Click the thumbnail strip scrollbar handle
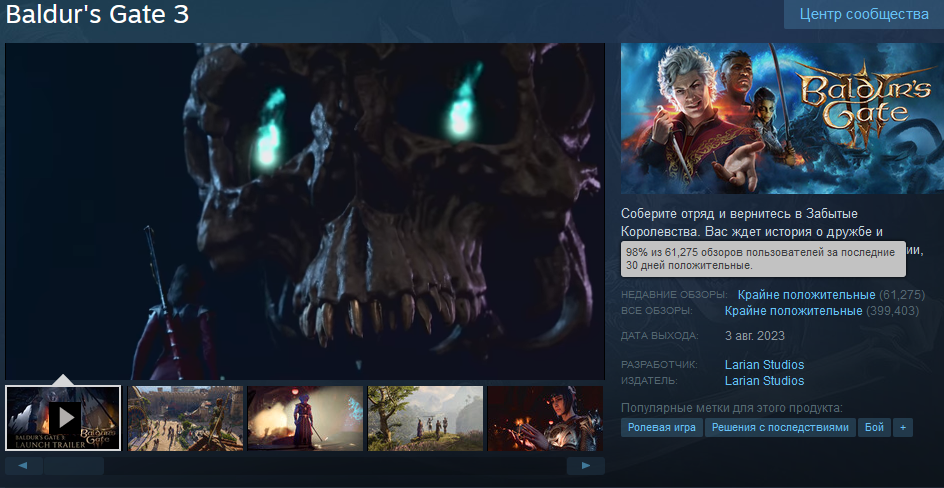This screenshot has height=488, width=944. click(74, 466)
